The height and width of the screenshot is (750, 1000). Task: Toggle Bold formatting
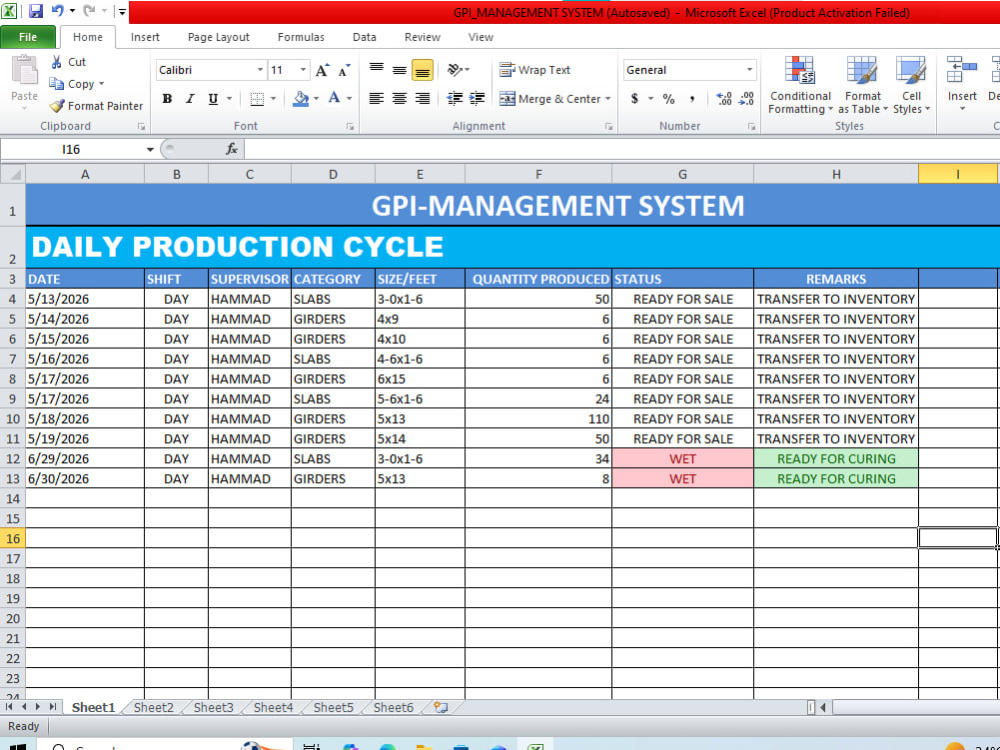point(167,99)
